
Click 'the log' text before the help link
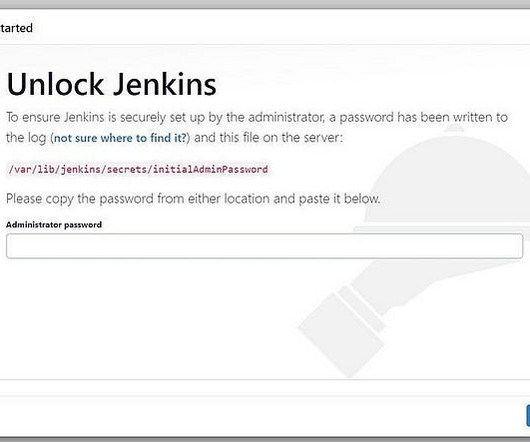coord(26,138)
